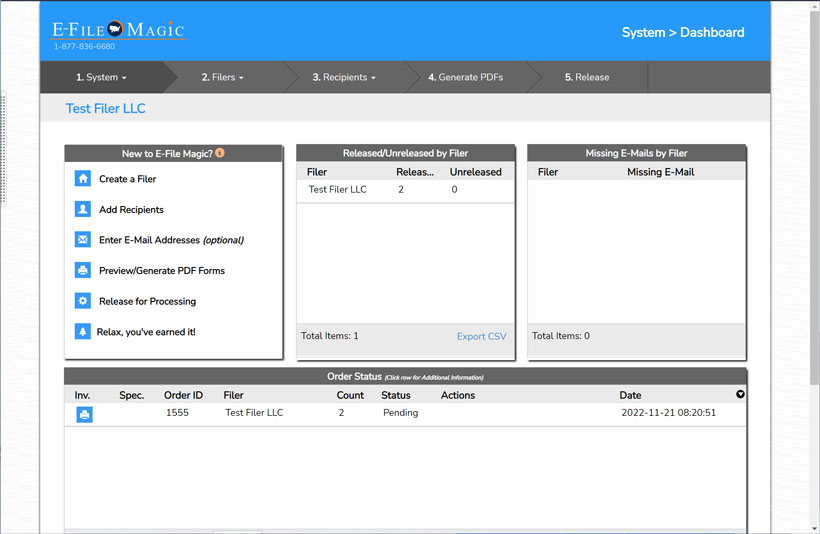Screen dimensions: 820x534
Task: Go to the 4. Generate PDFs step
Action: tap(465, 77)
